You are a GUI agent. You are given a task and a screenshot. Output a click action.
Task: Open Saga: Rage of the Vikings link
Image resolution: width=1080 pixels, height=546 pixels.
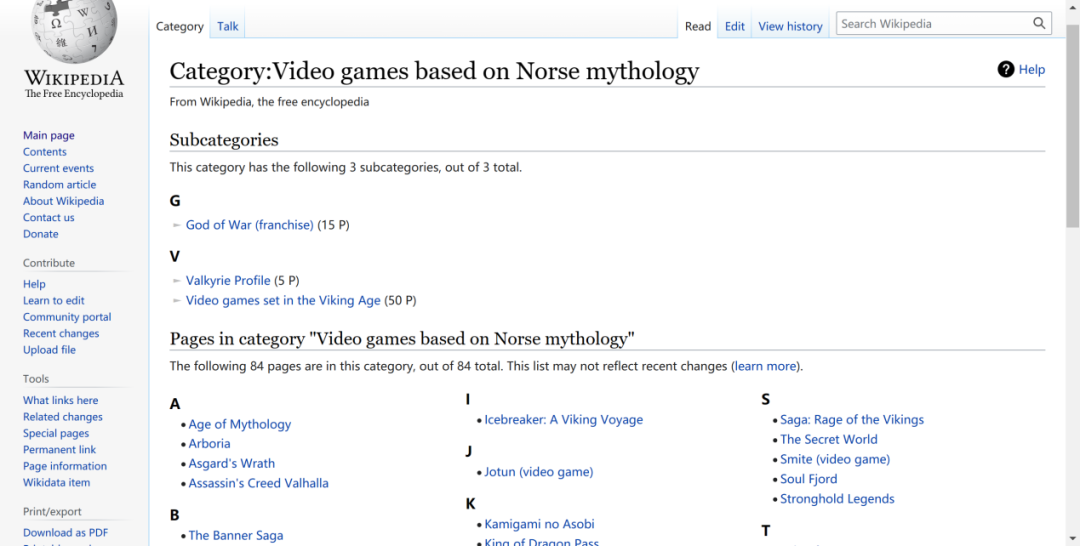point(852,420)
